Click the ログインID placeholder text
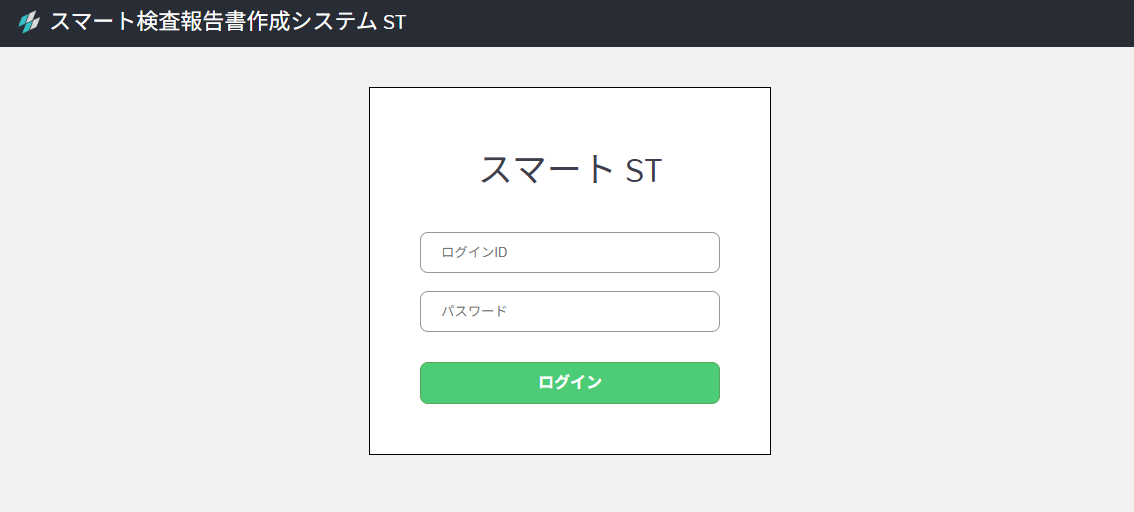Screen dimensions: 1134x512 click(475, 252)
